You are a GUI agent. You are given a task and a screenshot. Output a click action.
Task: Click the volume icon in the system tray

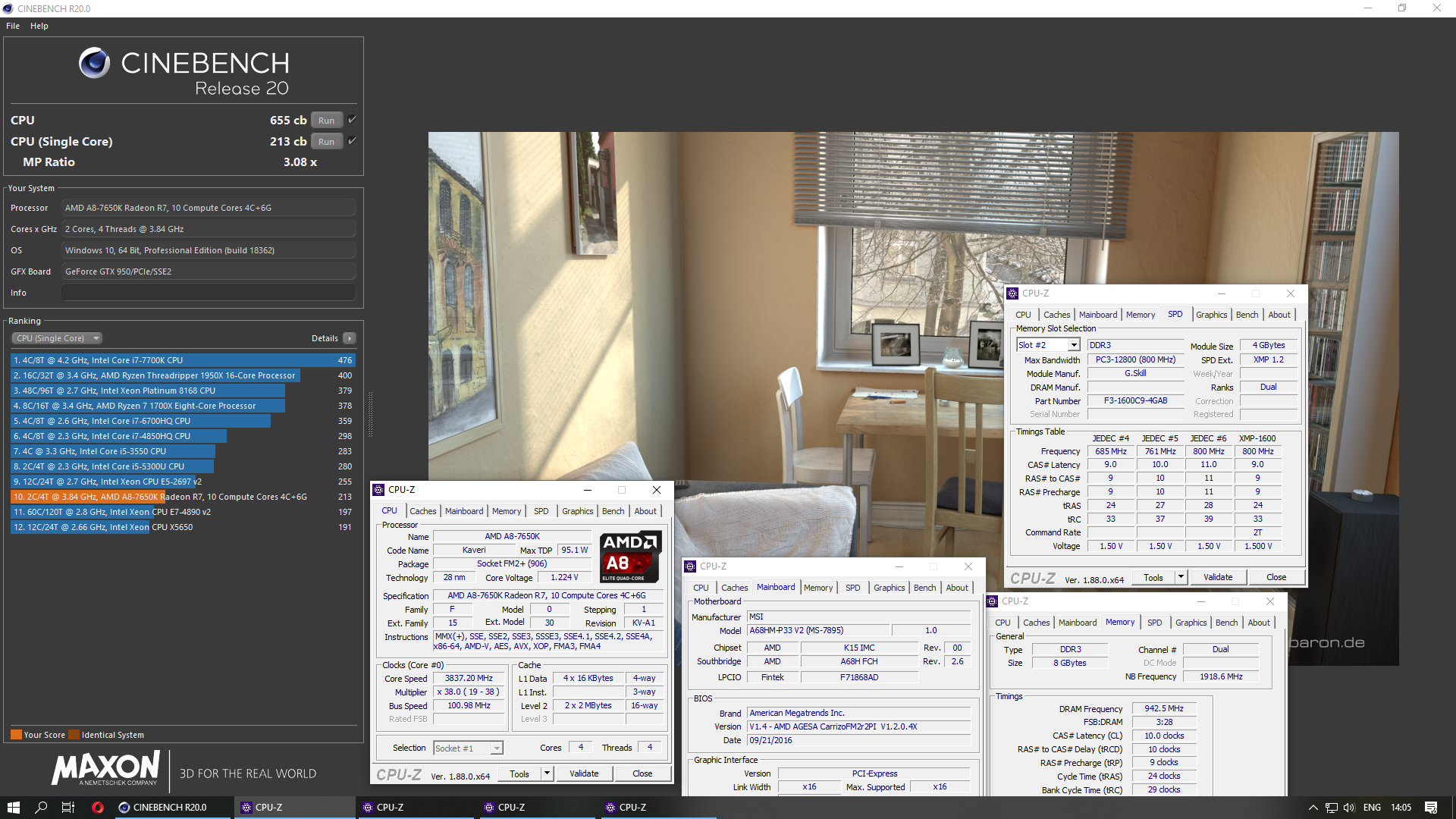point(1349,808)
